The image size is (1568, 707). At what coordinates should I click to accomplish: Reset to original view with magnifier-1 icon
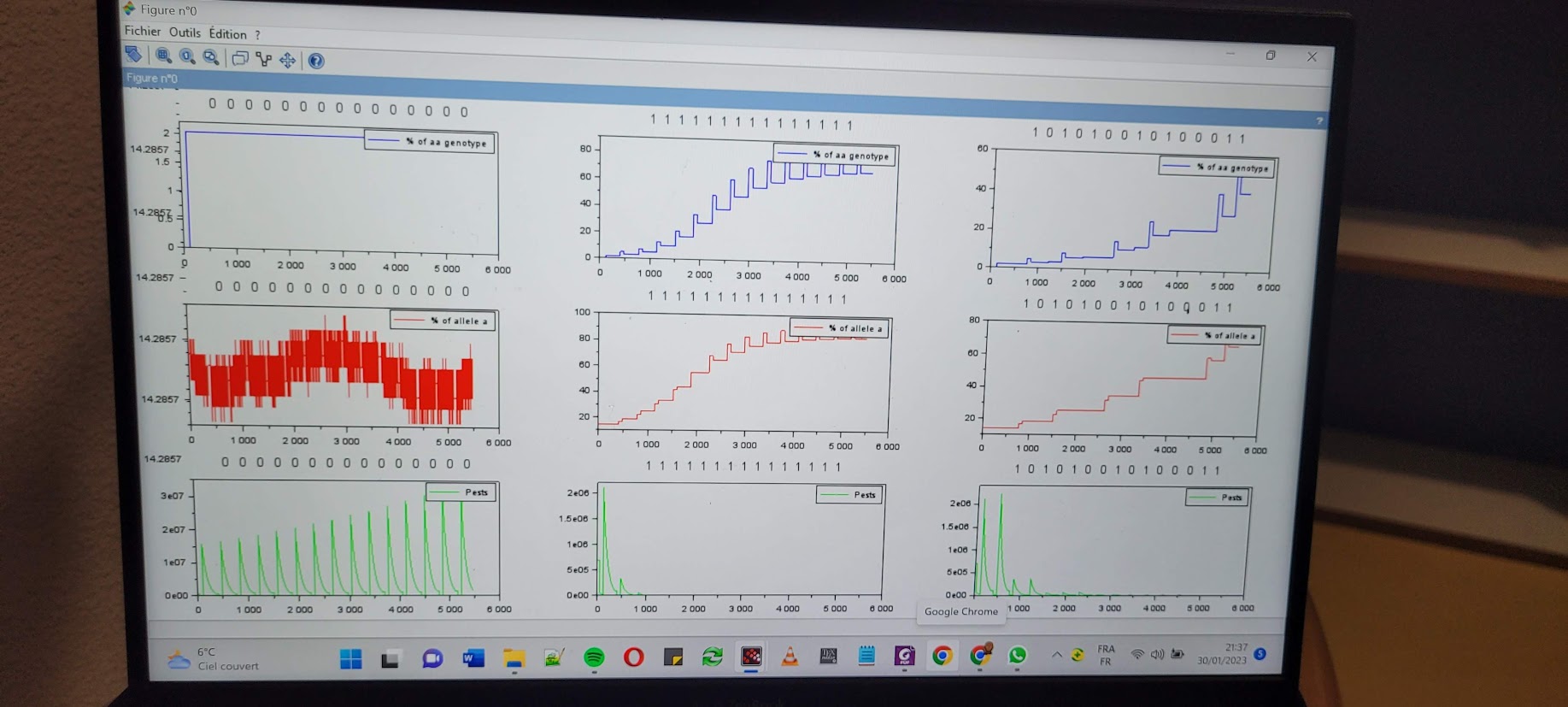point(187,57)
